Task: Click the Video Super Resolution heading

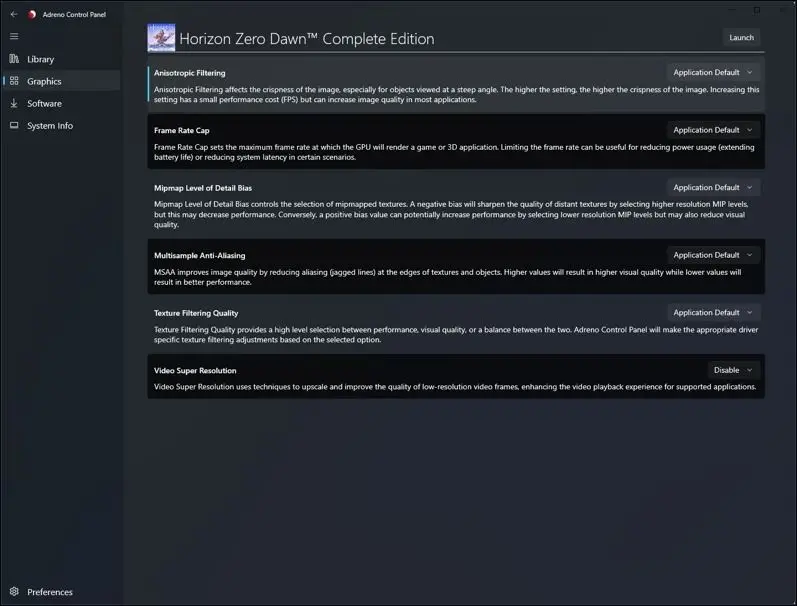Action: (x=195, y=371)
